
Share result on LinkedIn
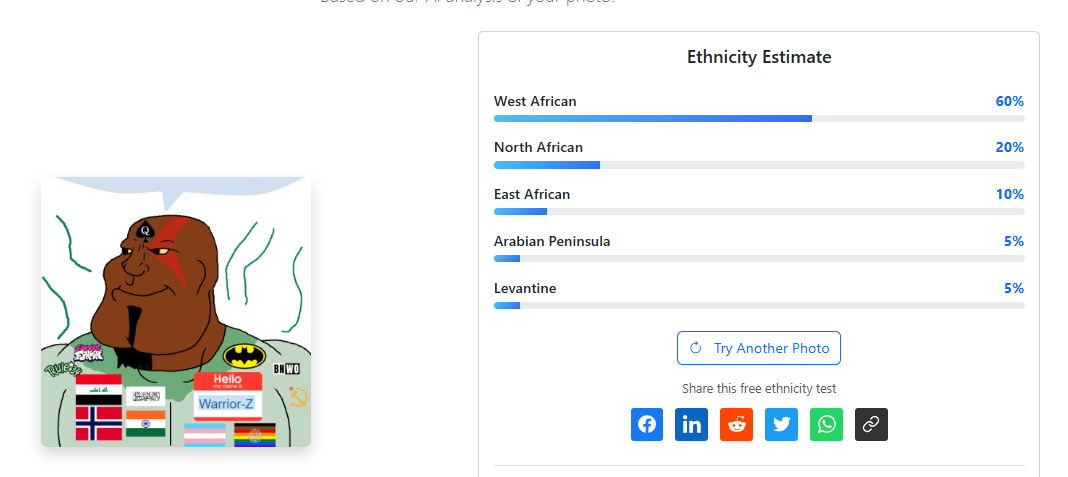691,424
